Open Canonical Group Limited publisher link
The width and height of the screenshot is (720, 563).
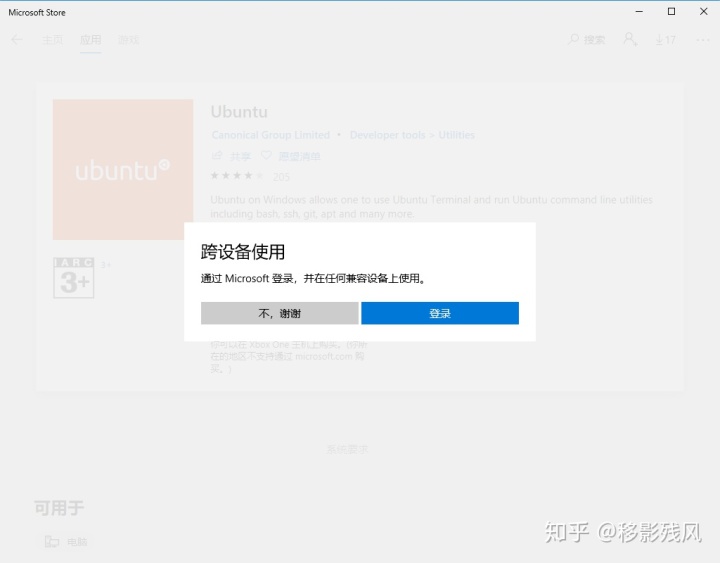[271, 135]
